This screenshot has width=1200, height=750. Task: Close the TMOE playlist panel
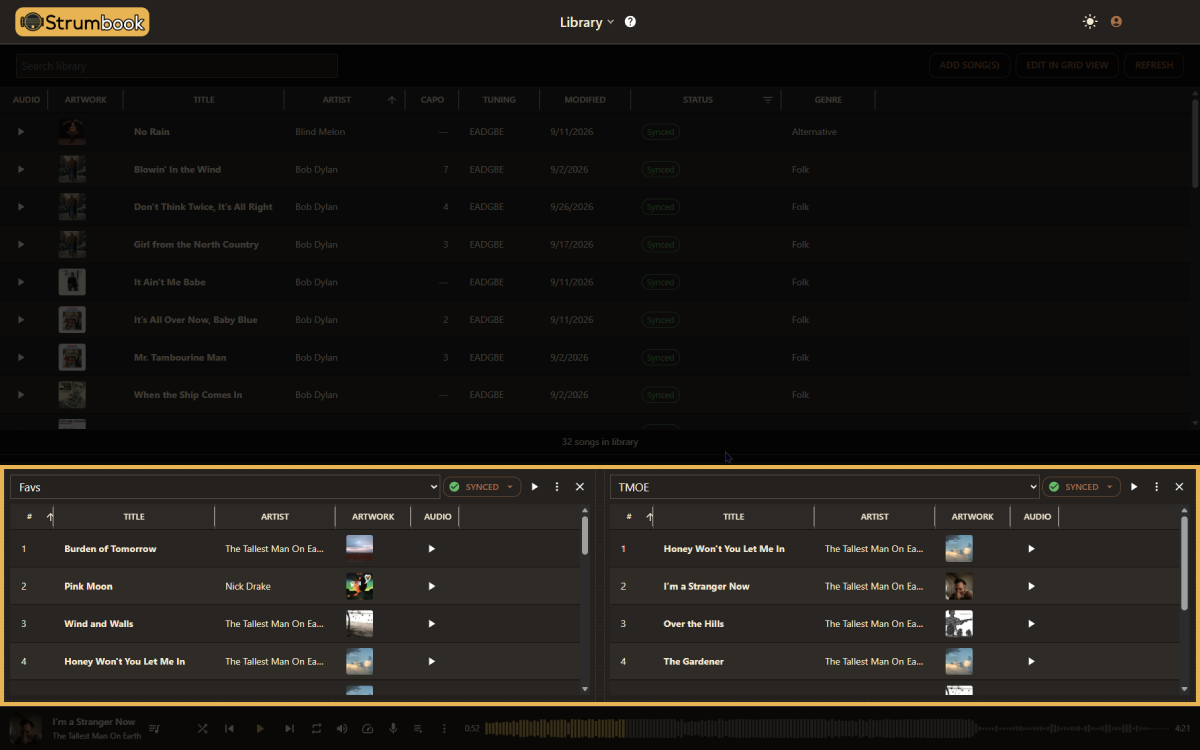pos(1179,487)
